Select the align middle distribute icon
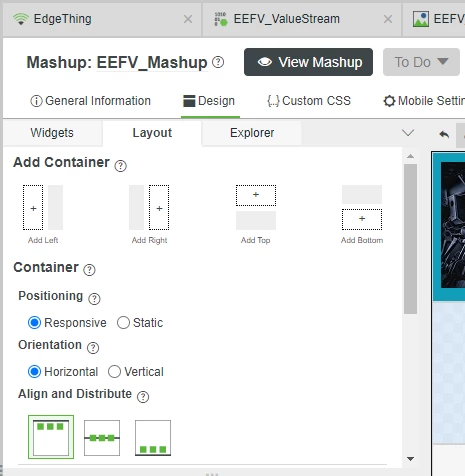Screen dimensions: 465x476 (102, 438)
